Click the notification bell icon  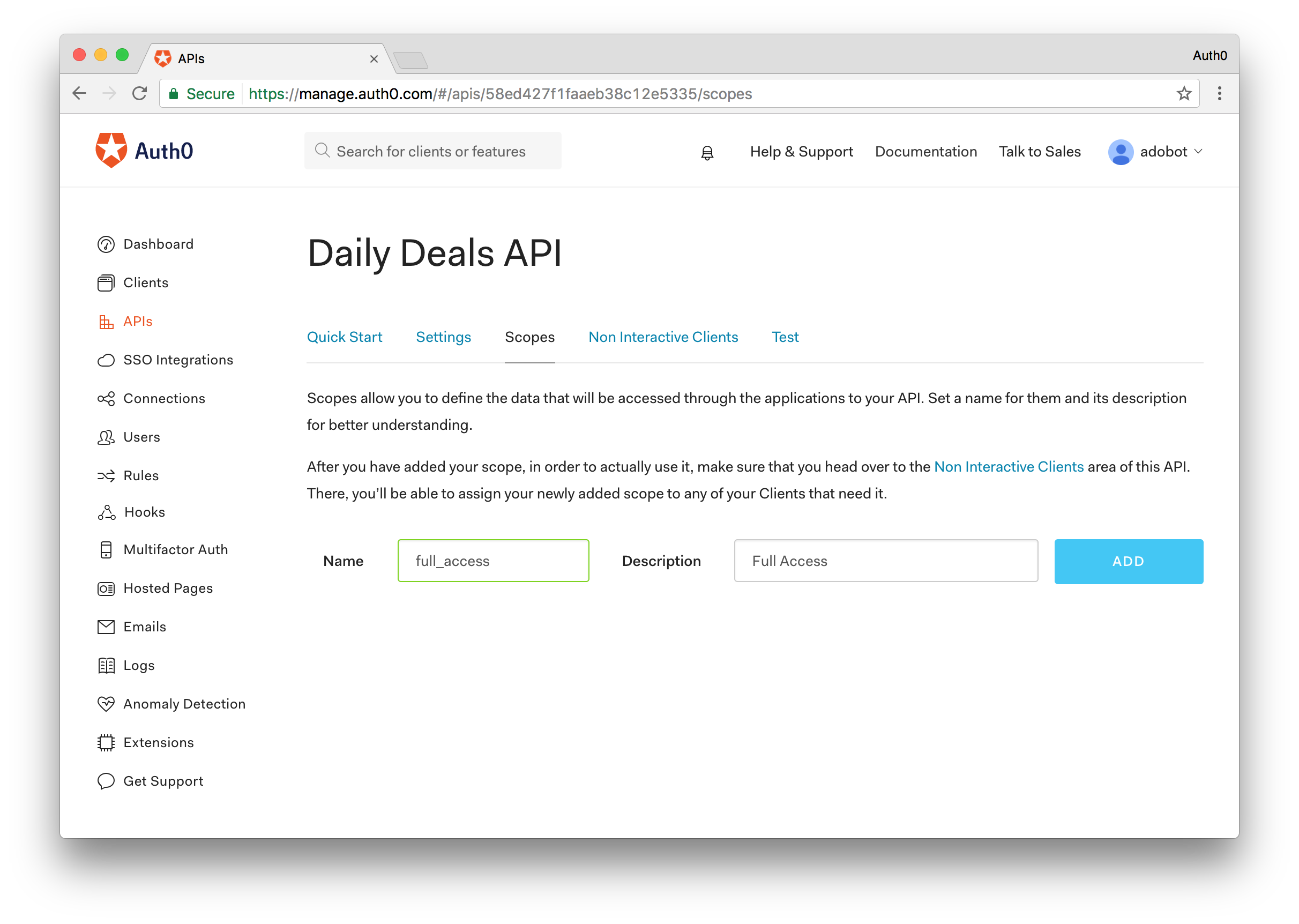pyautogui.click(x=707, y=153)
